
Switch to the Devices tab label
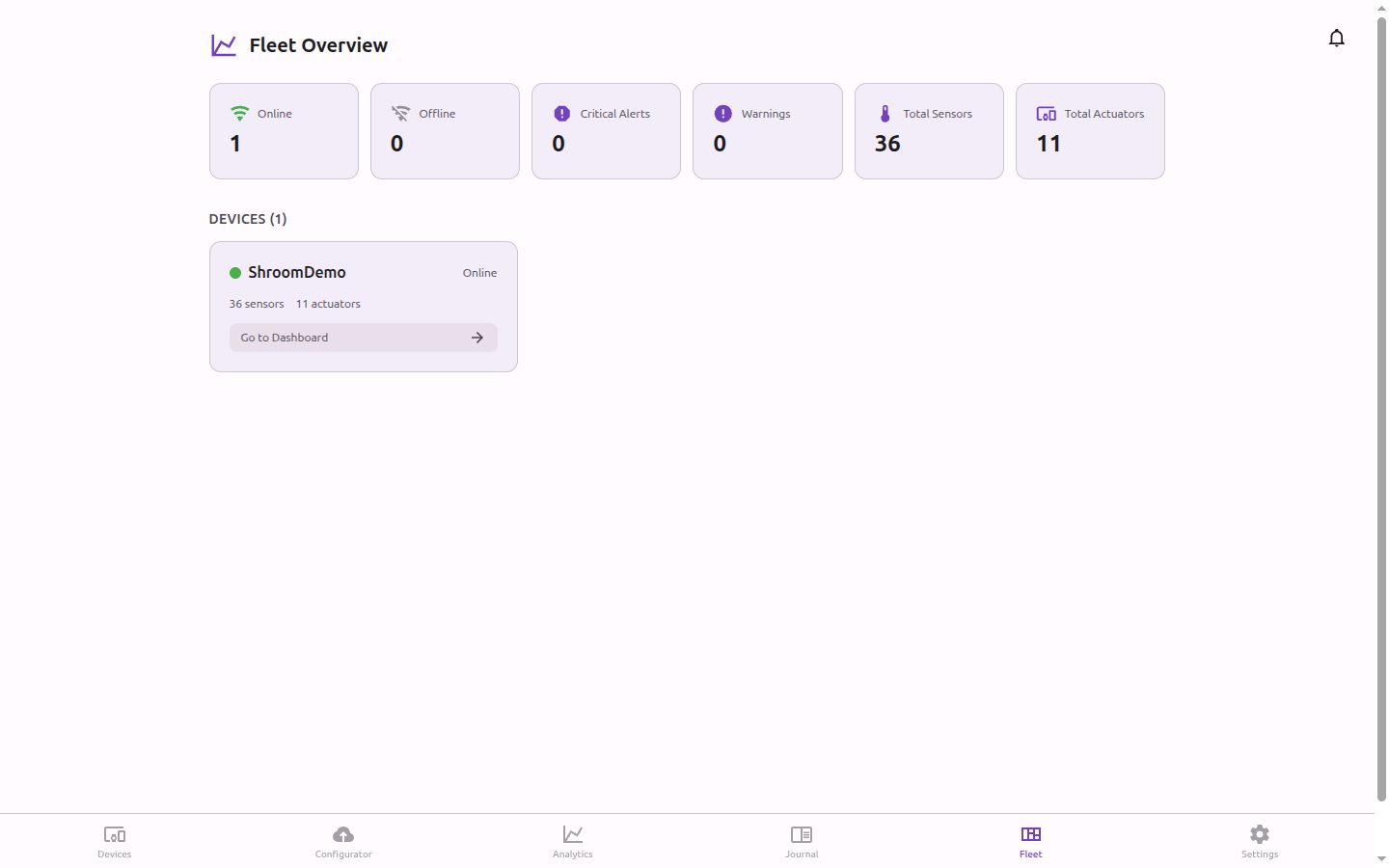[x=115, y=854]
